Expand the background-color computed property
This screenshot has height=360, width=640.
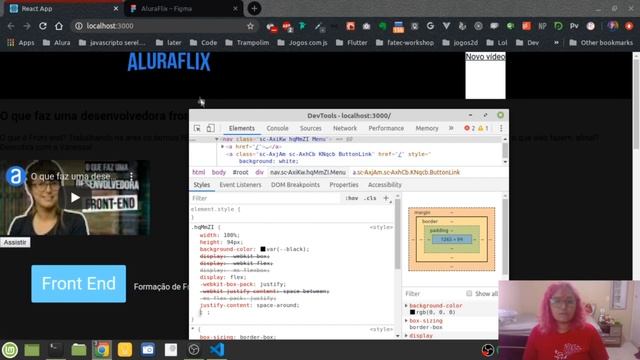[x=406, y=305]
